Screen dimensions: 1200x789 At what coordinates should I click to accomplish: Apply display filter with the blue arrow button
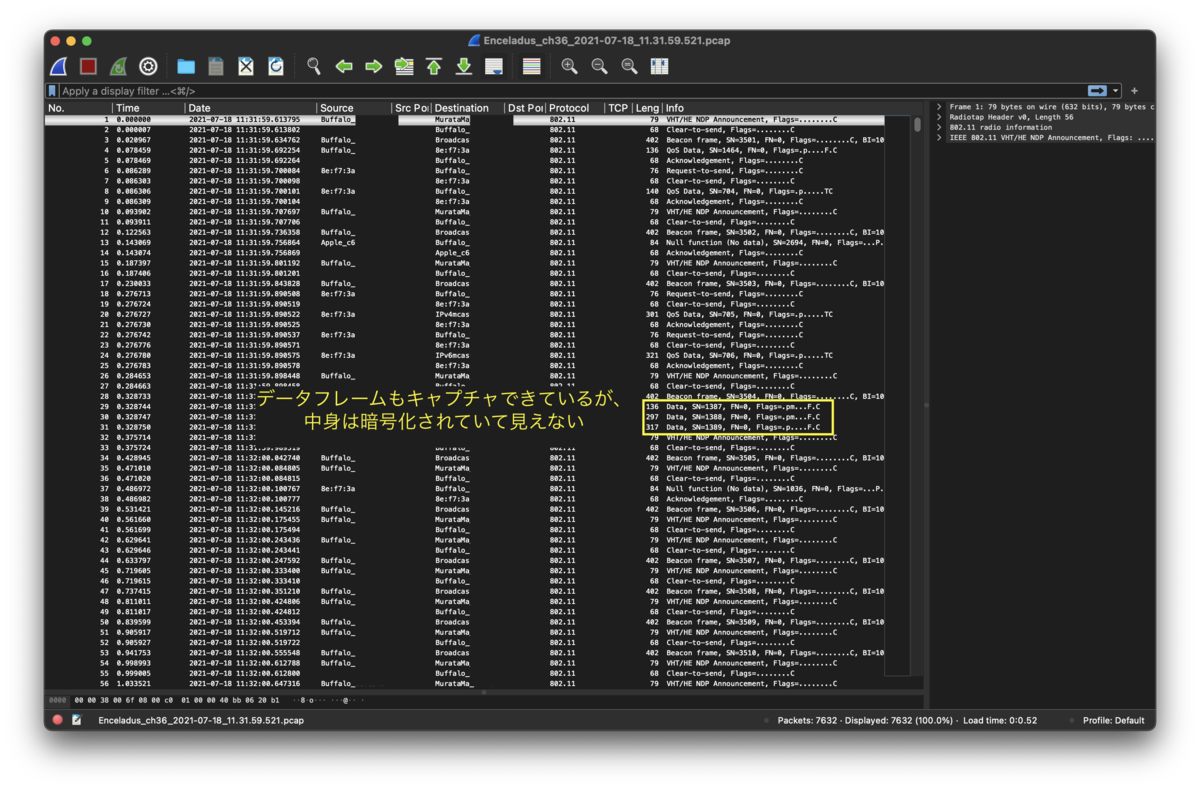coord(1097,91)
